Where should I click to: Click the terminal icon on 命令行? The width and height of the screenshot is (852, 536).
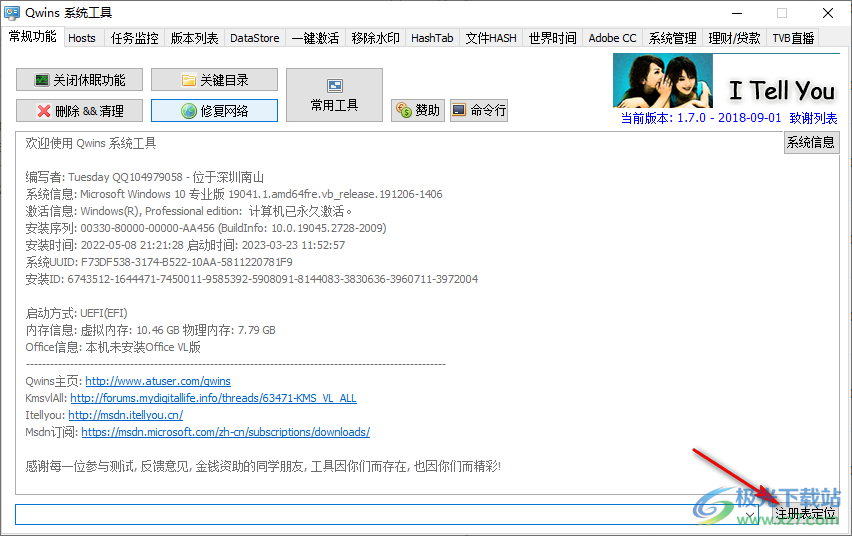[459, 110]
